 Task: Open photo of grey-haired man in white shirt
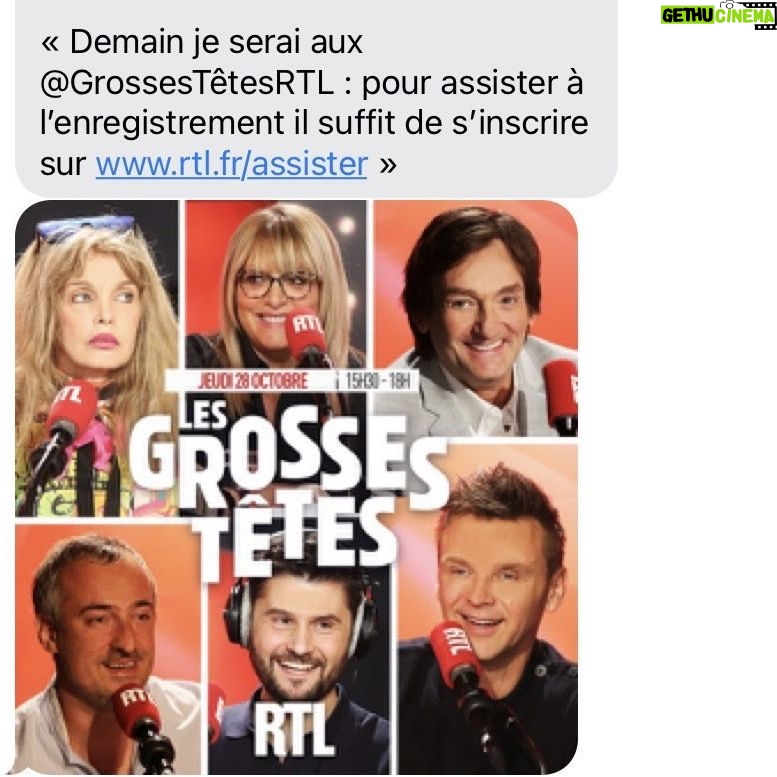[x=108, y=649]
